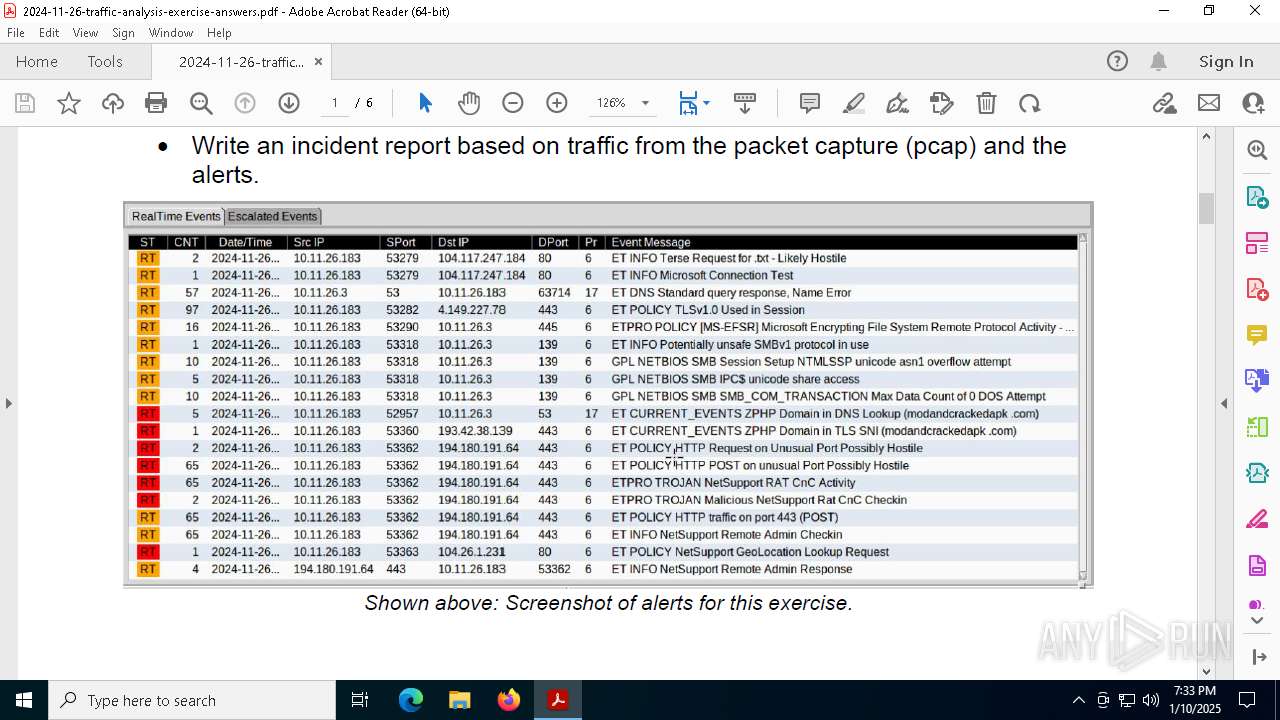Click the 'Event Message' column header
This screenshot has width=1280, height=720.
(651, 242)
